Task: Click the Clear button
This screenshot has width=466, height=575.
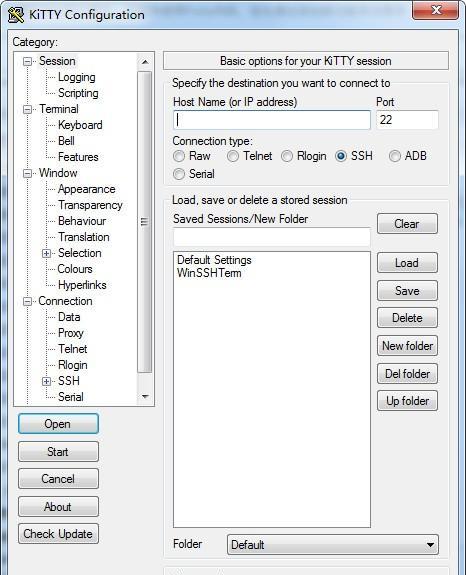Action: pyautogui.click(x=407, y=224)
